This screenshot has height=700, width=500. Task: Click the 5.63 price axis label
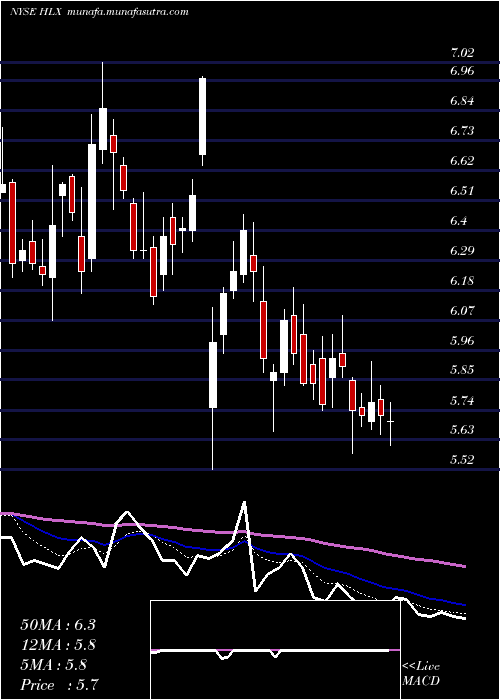pos(462,430)
